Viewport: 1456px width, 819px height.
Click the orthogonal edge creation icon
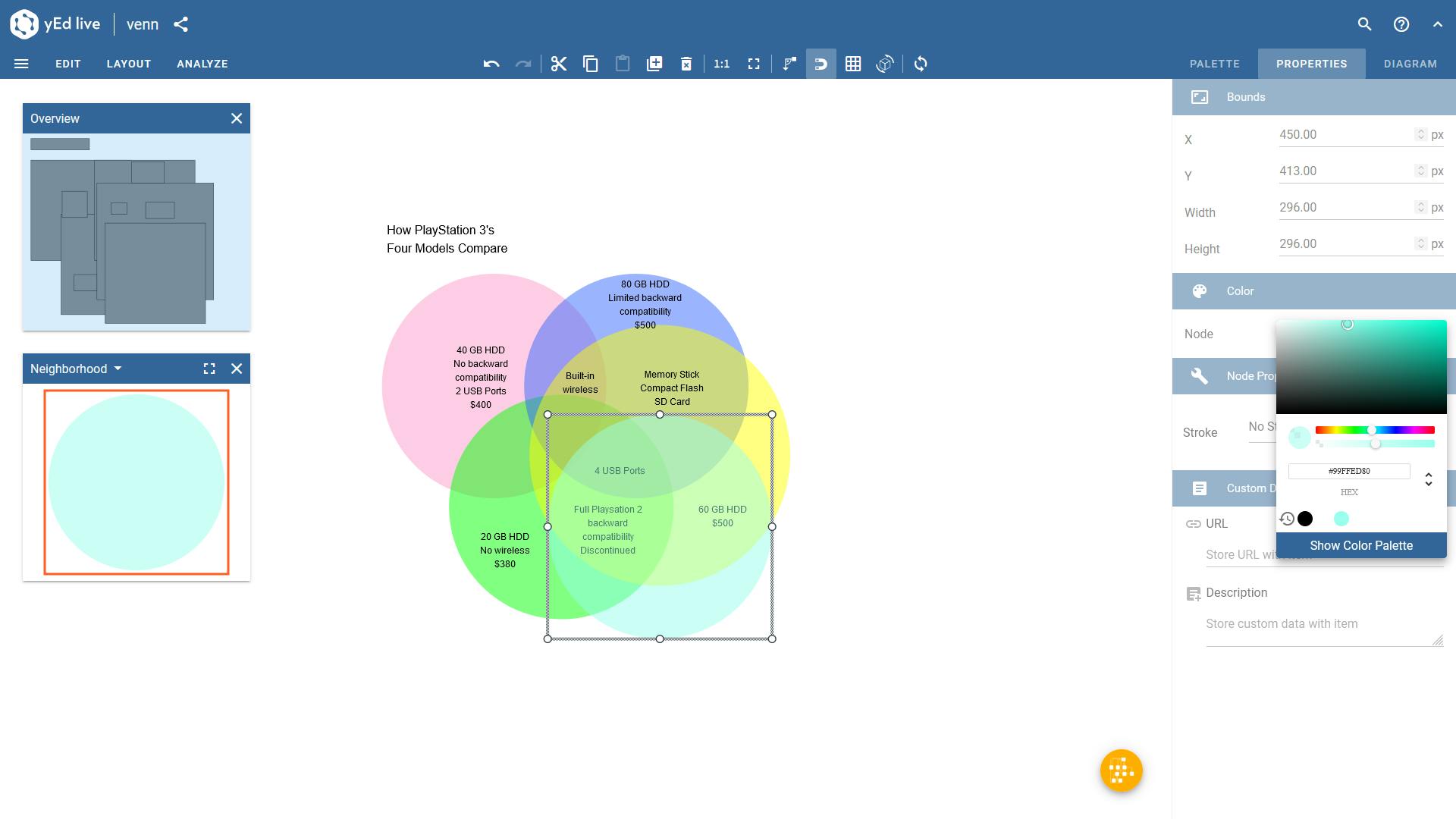[x=789, y=64]
